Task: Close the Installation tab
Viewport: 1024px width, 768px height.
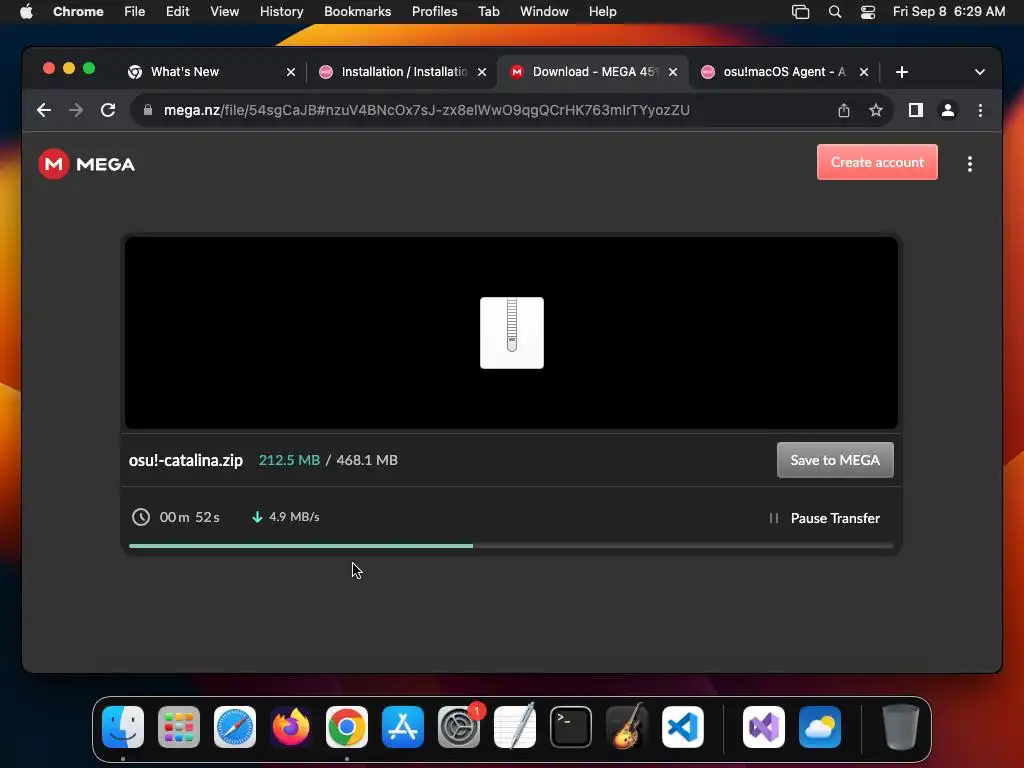Action: pyautogui.click(x=482, y=72)
